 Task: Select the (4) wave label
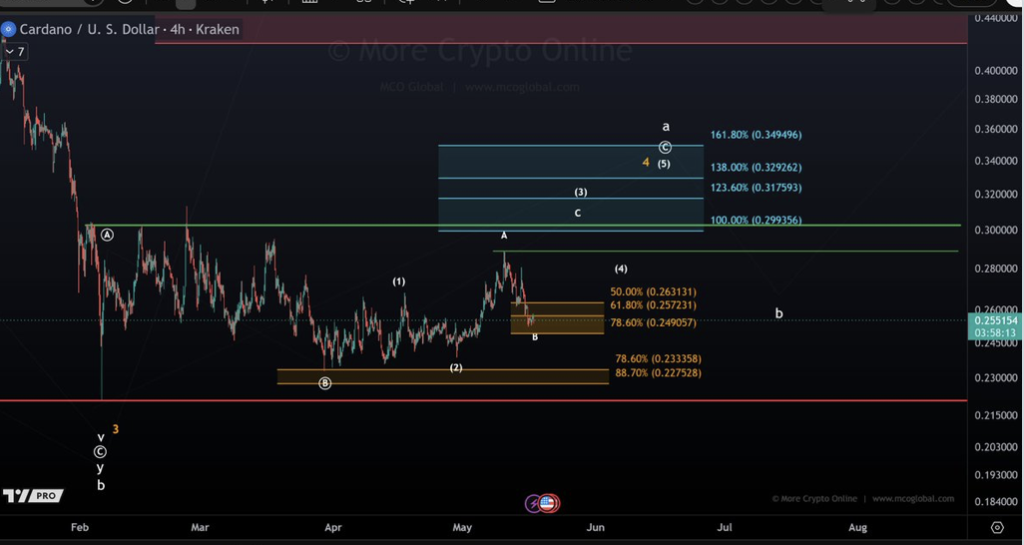pos(621,269)
